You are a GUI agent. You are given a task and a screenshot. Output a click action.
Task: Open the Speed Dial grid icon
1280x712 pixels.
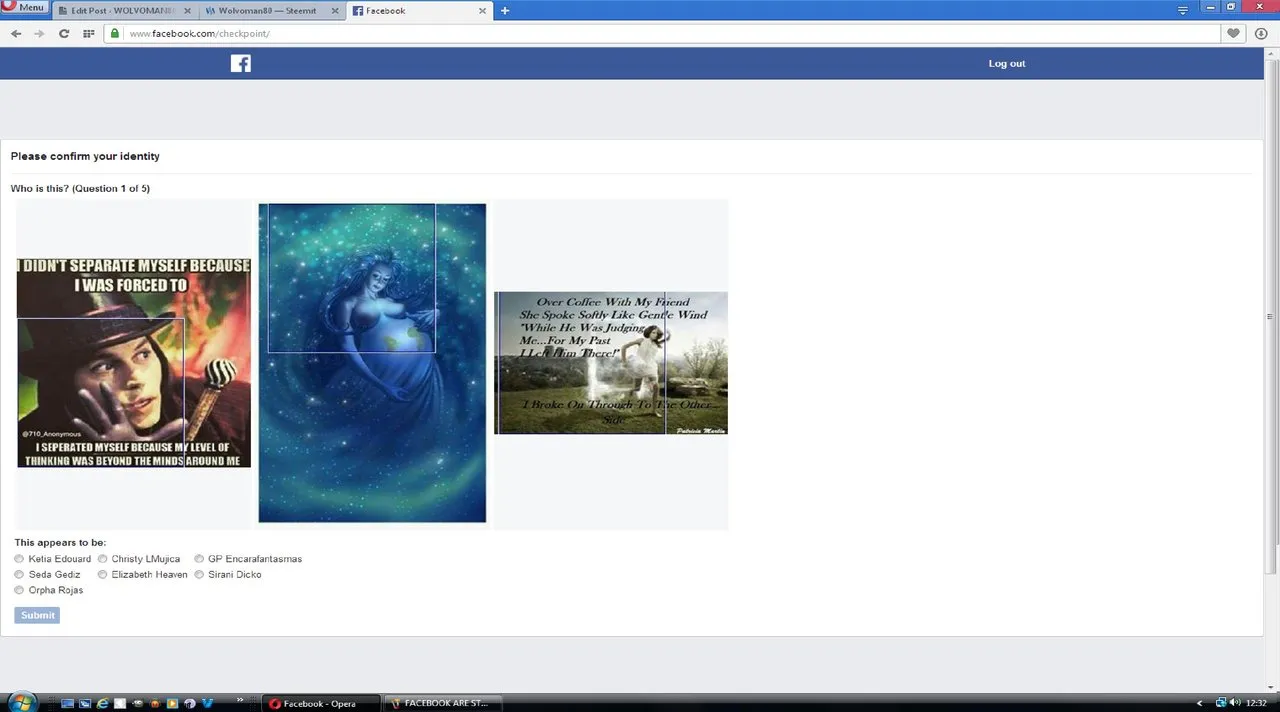[89, 33]
